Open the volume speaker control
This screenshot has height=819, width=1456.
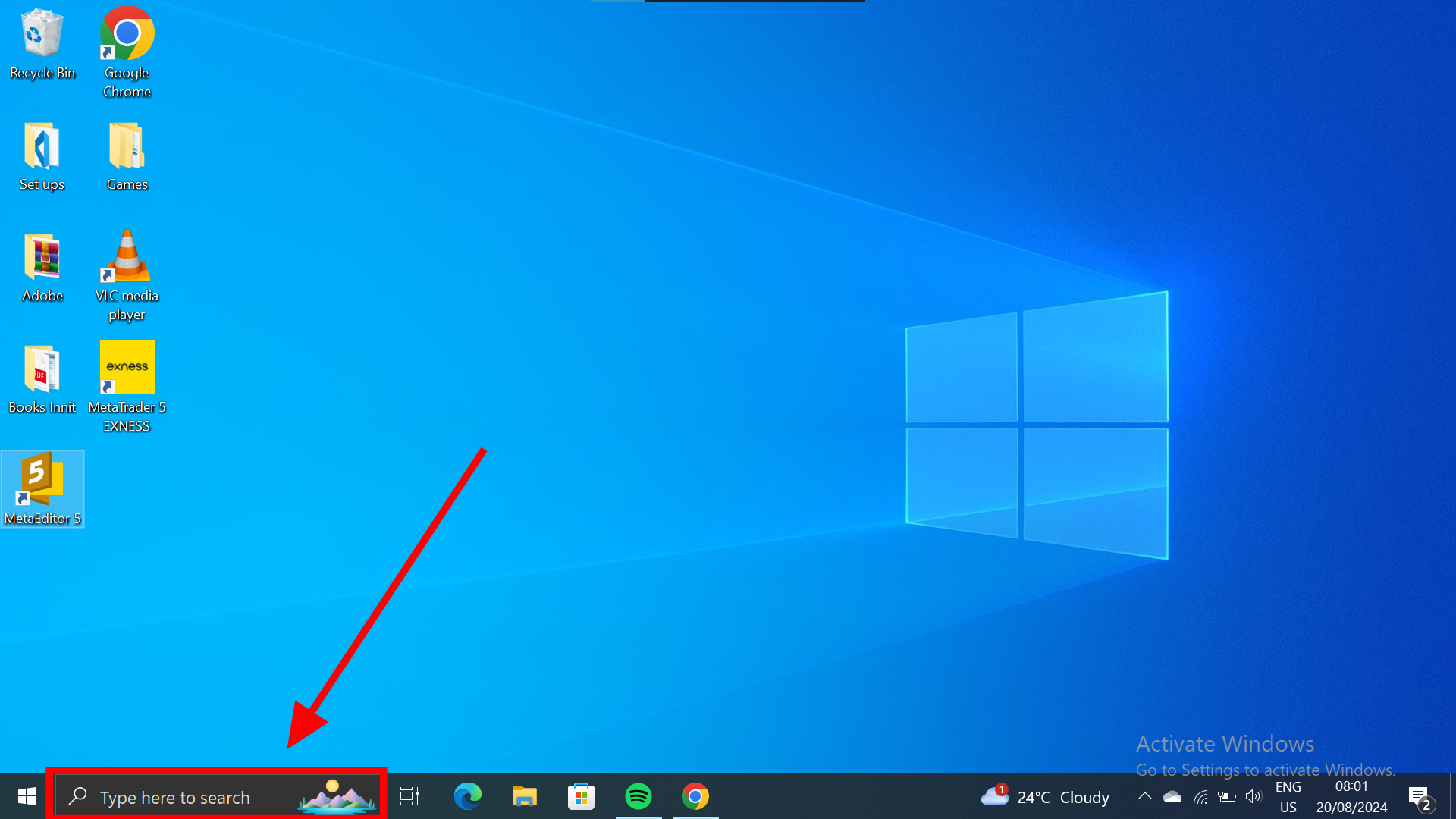point(1253,796)
